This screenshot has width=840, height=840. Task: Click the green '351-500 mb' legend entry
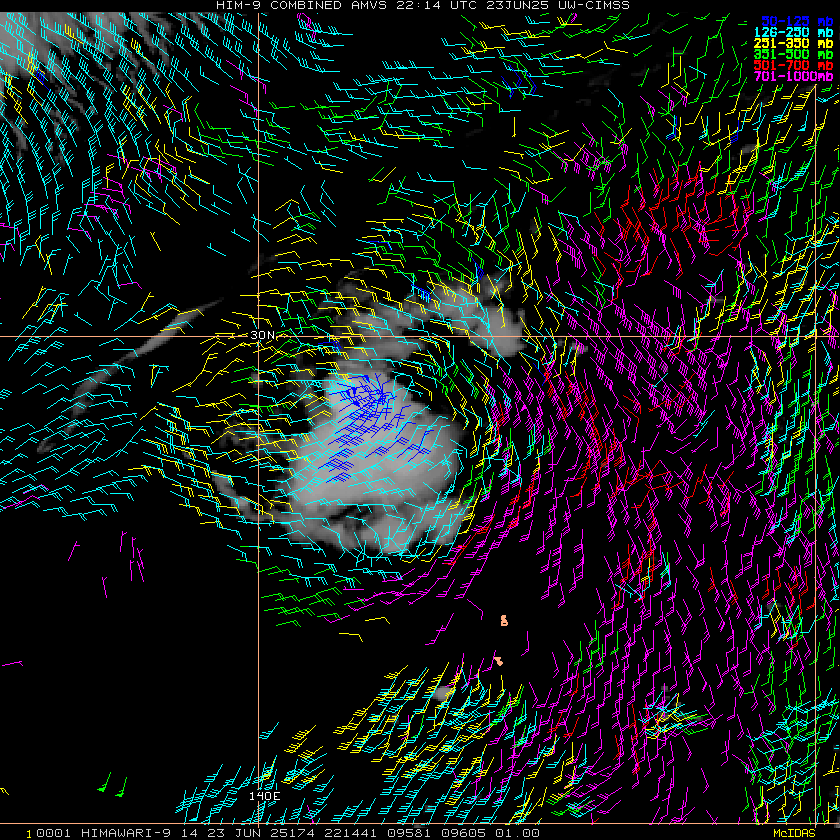click(793, 55)
